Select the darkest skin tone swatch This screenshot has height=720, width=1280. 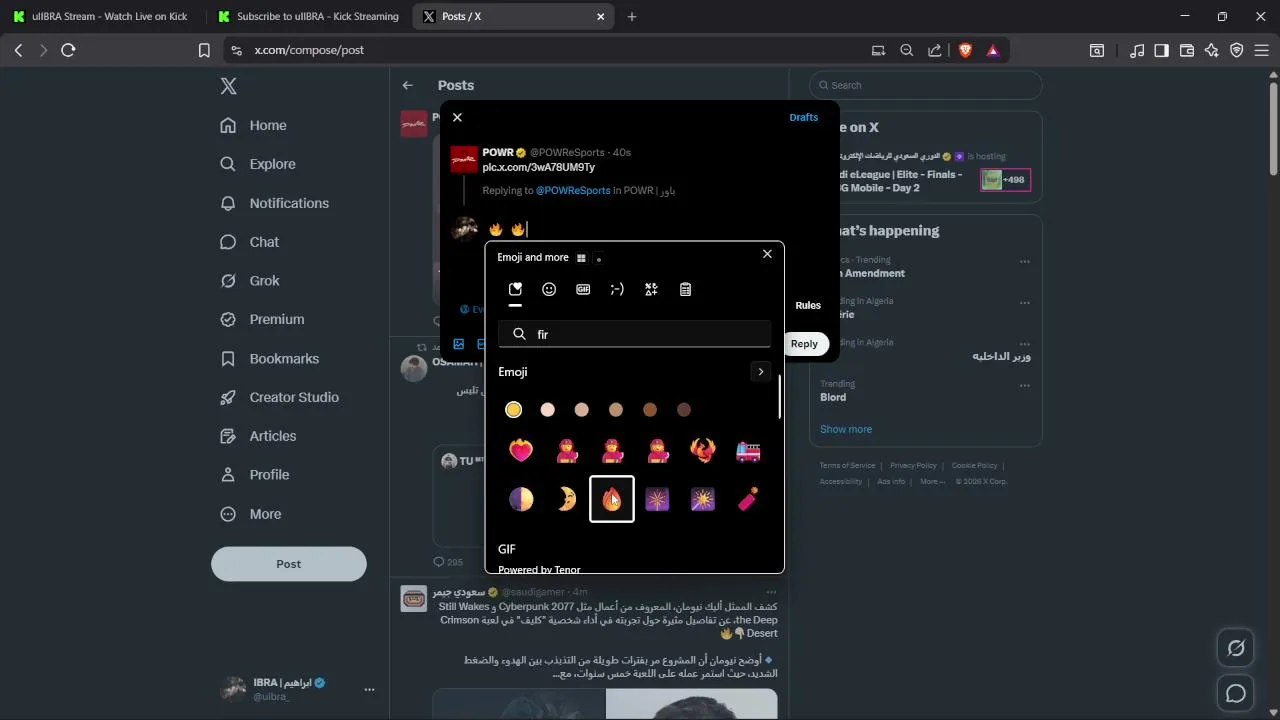684,409
